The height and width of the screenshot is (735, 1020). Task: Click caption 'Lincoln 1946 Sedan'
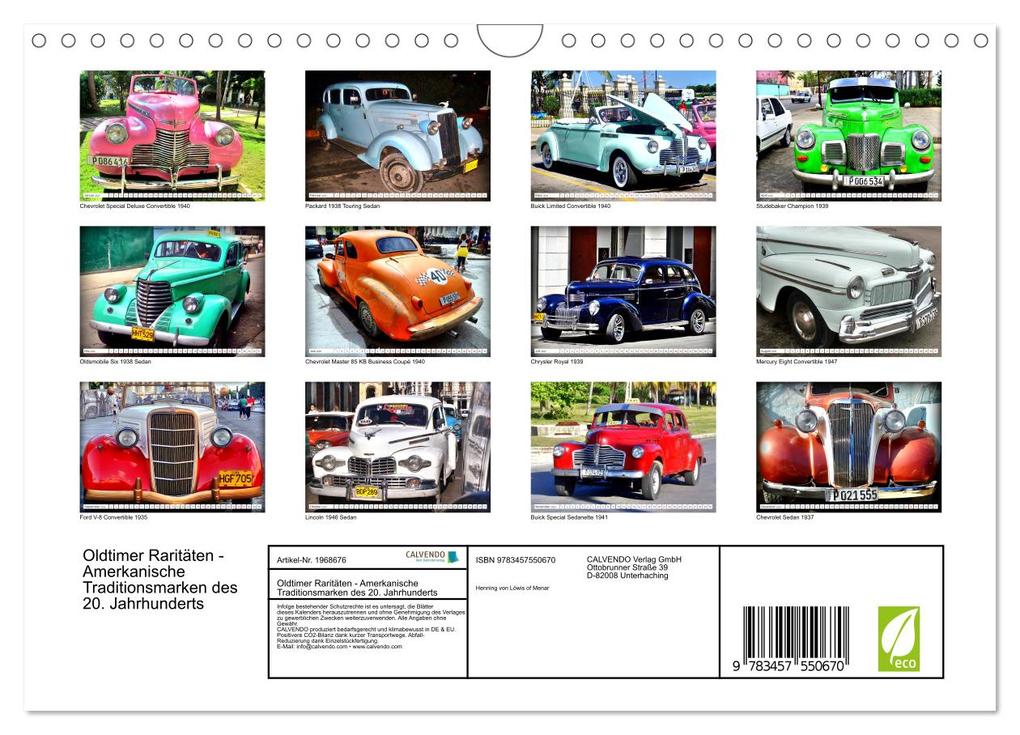coord(330,518)
